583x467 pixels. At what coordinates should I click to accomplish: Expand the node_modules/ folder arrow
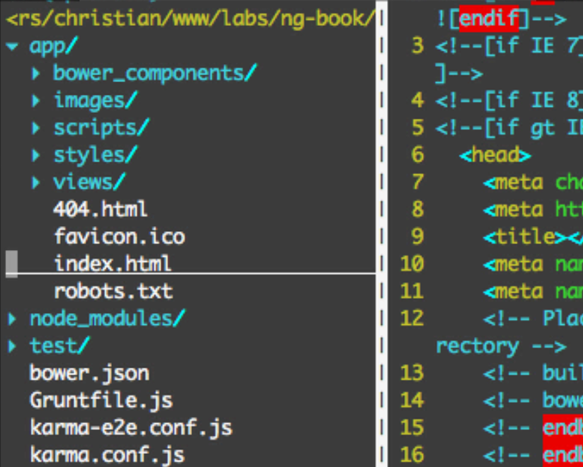[12, 319]
